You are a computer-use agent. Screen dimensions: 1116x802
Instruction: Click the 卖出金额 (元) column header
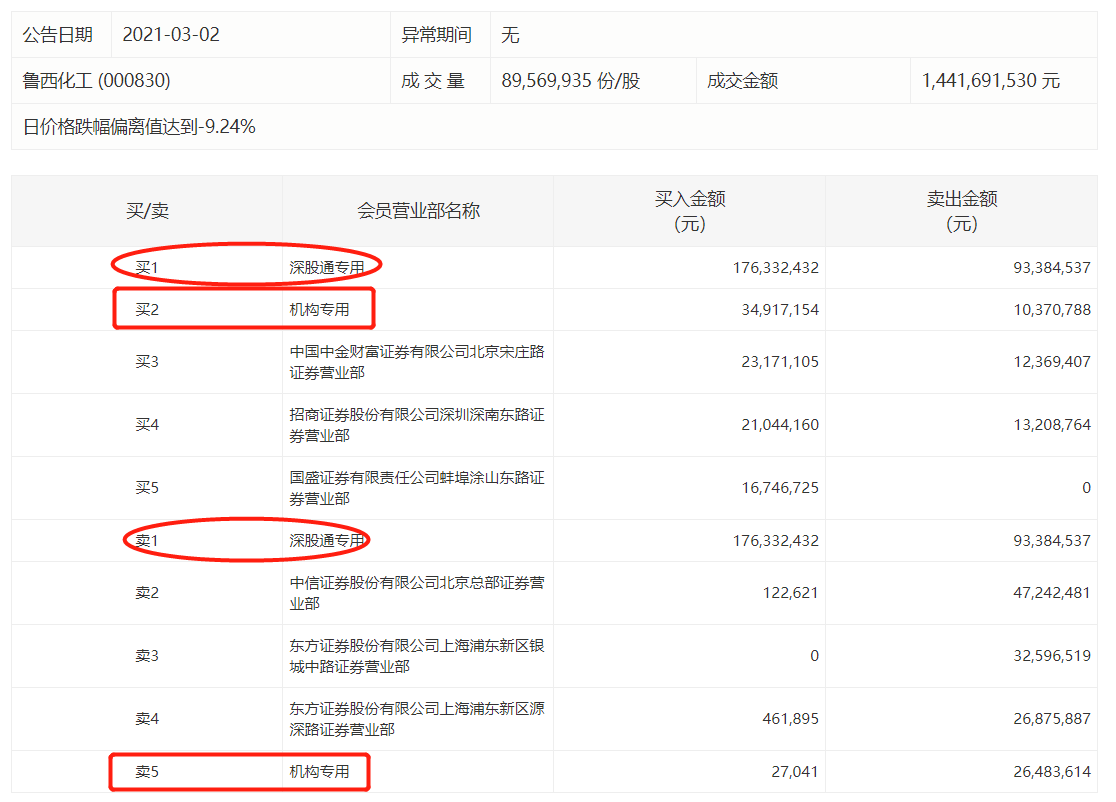coord(961,211)
